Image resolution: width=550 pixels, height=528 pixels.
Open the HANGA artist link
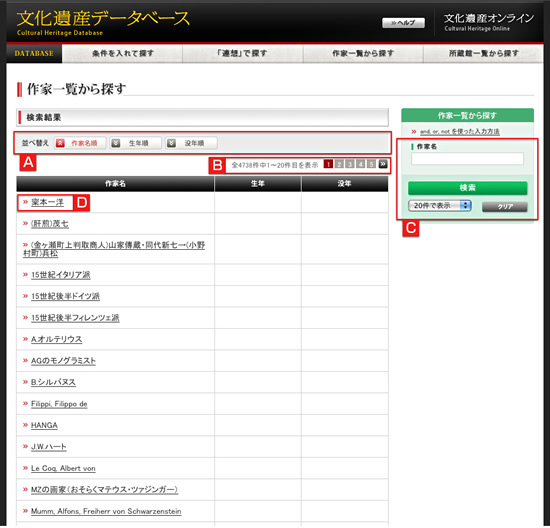point(44,425)
